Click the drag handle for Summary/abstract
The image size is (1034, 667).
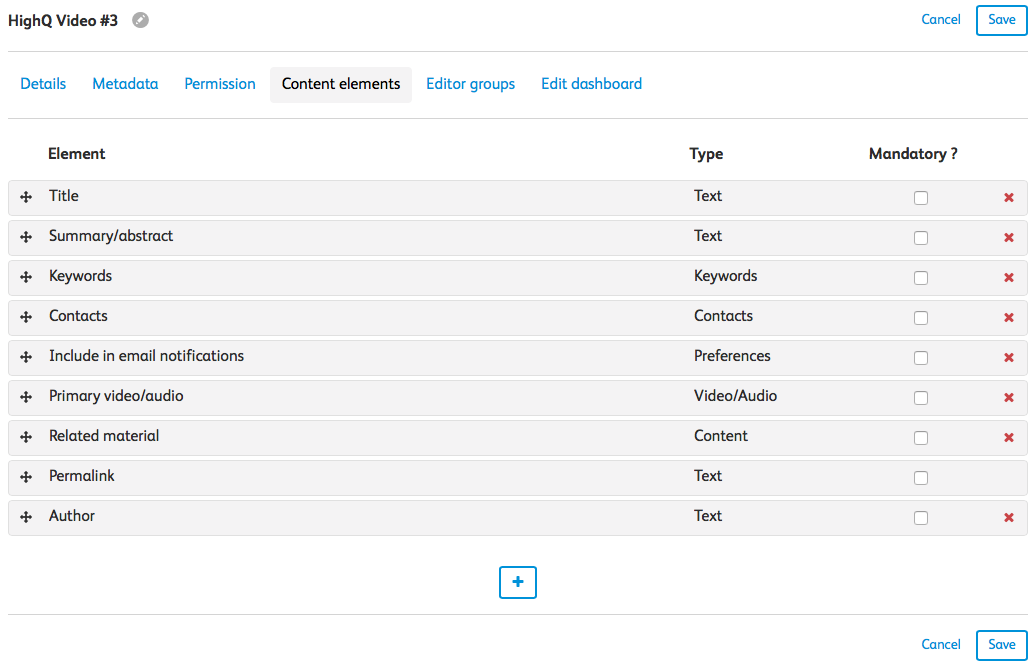26,238
